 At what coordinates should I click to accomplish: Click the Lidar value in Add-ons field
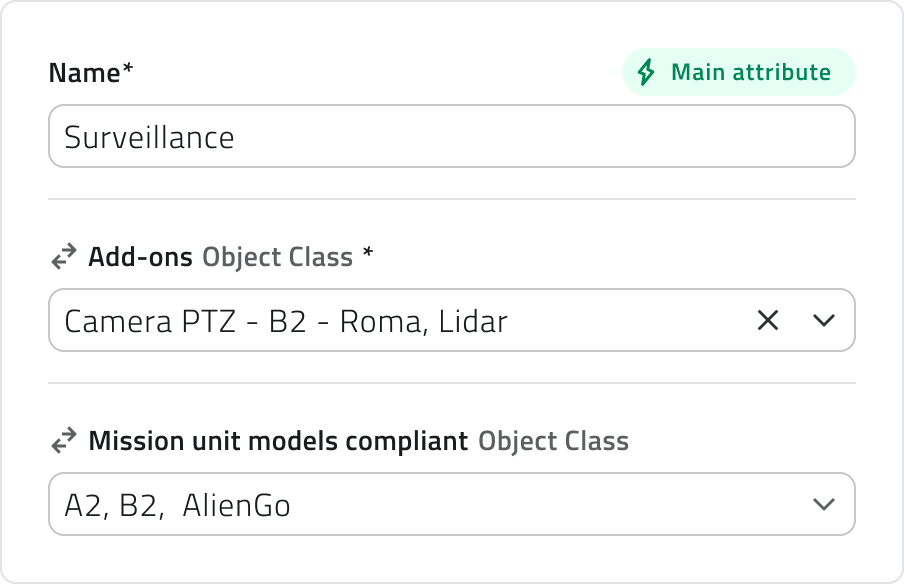click(x=473, y=321)
